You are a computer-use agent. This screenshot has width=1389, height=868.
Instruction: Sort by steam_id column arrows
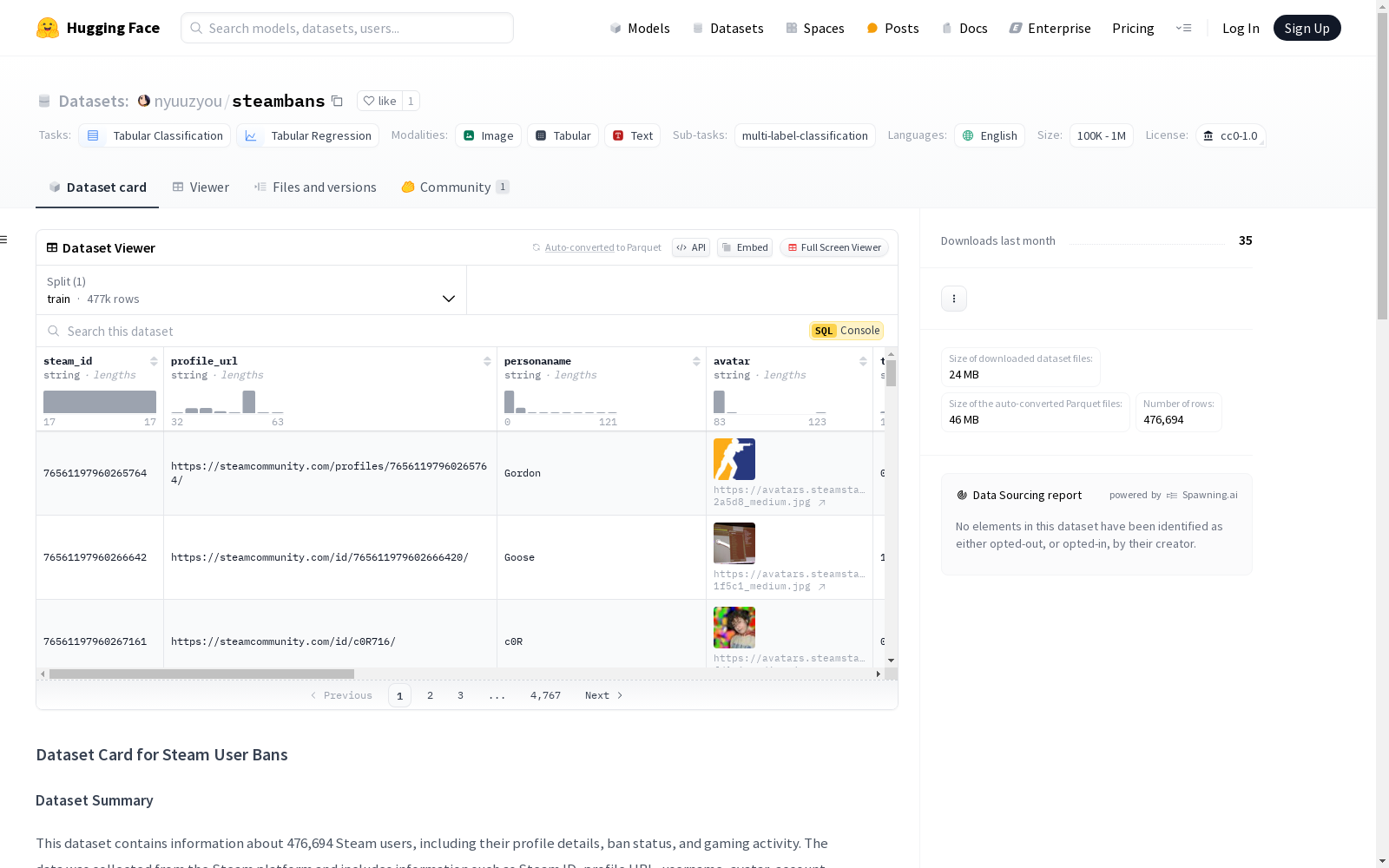154,361
